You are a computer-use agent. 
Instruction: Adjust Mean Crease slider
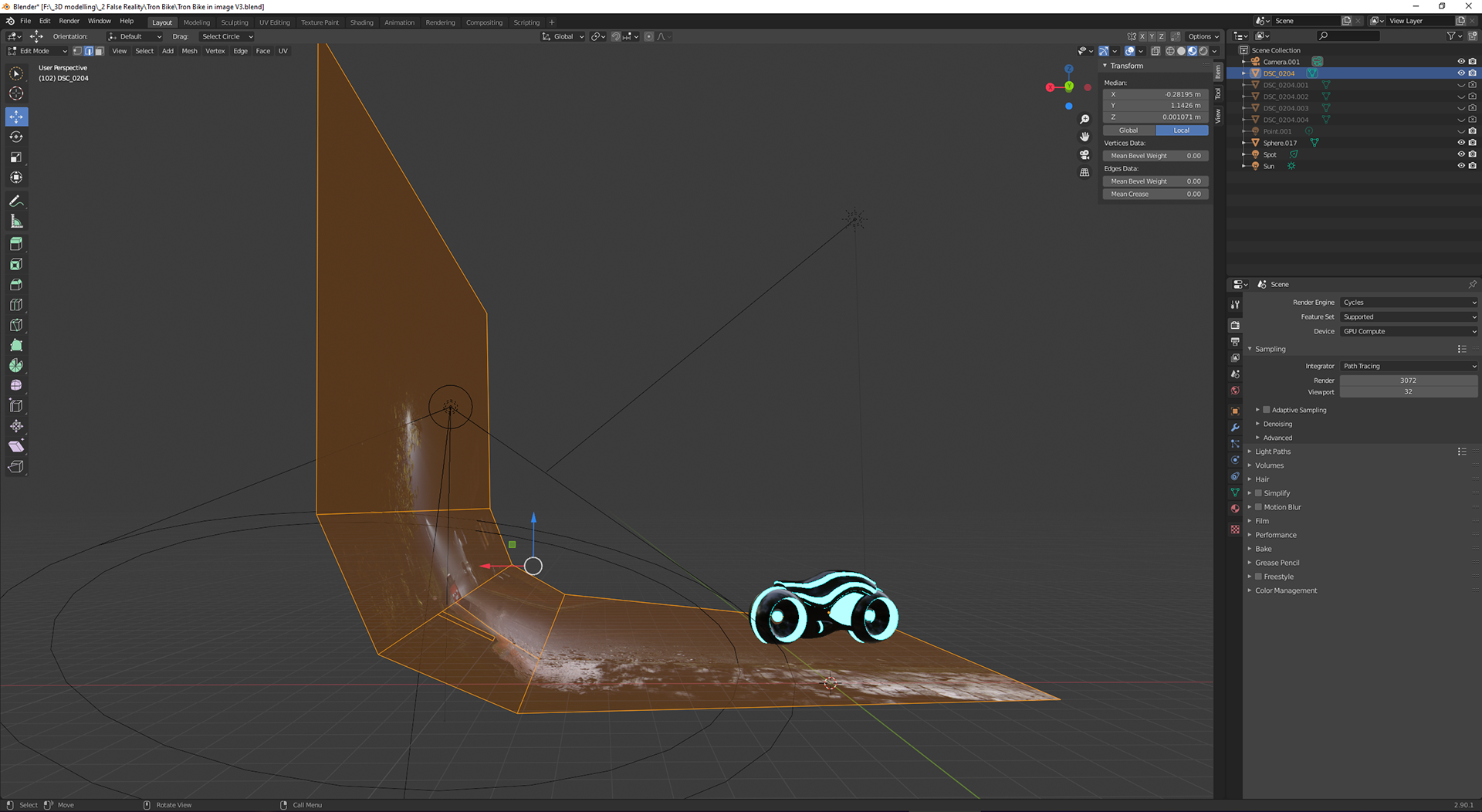pos(1155,195)
